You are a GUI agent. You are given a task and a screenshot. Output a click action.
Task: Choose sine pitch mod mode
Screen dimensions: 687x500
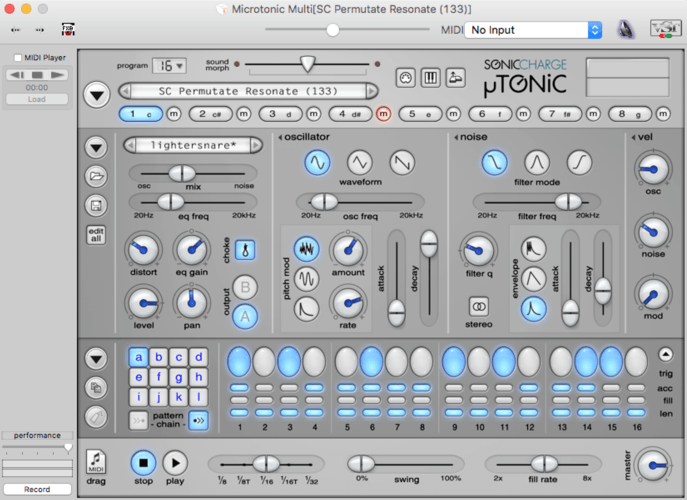click(x=307, y=279)
